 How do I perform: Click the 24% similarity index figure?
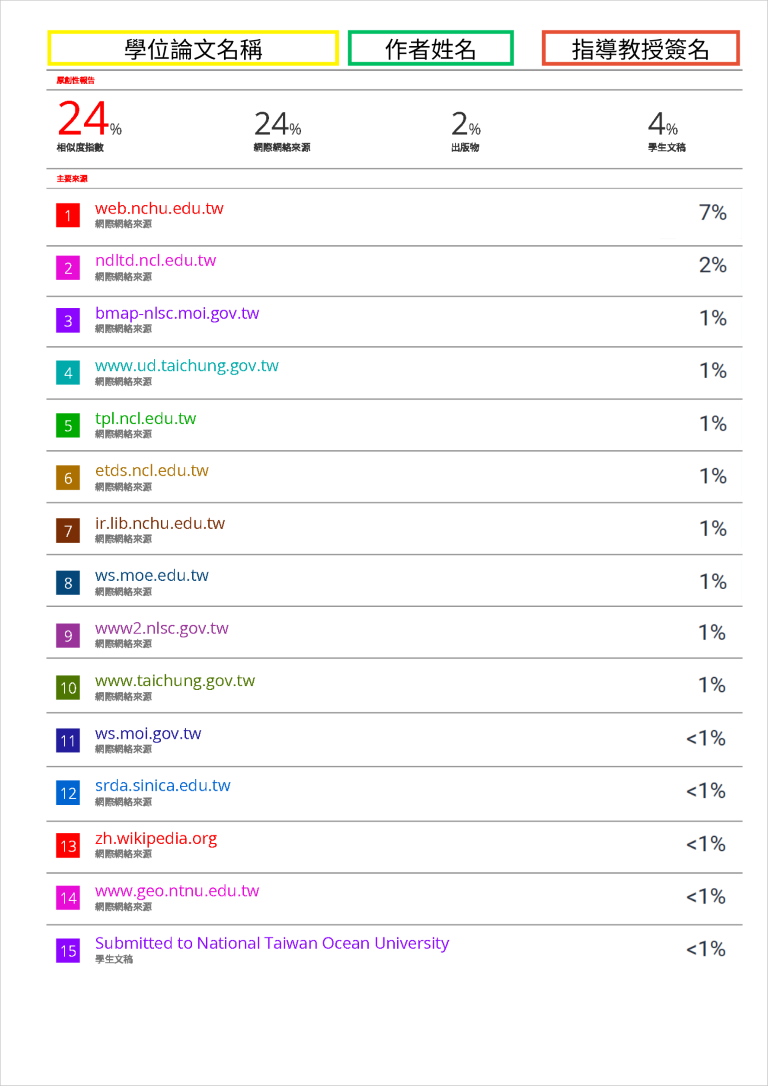89,119
